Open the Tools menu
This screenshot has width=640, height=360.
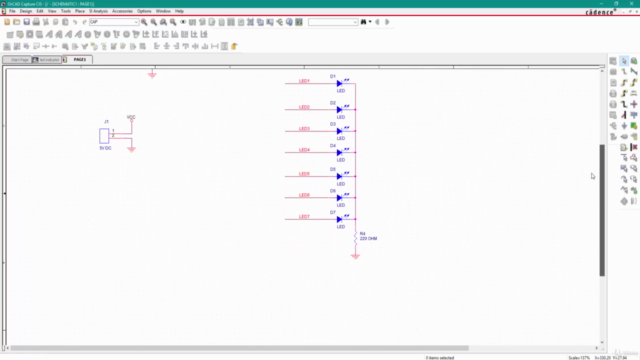[x=66, y=11]
